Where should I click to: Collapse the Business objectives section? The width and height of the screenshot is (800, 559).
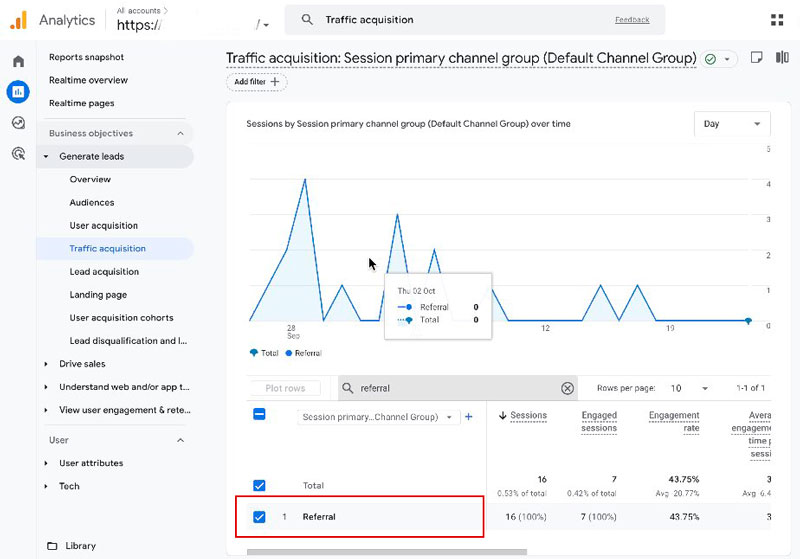[x=180, y=134]
